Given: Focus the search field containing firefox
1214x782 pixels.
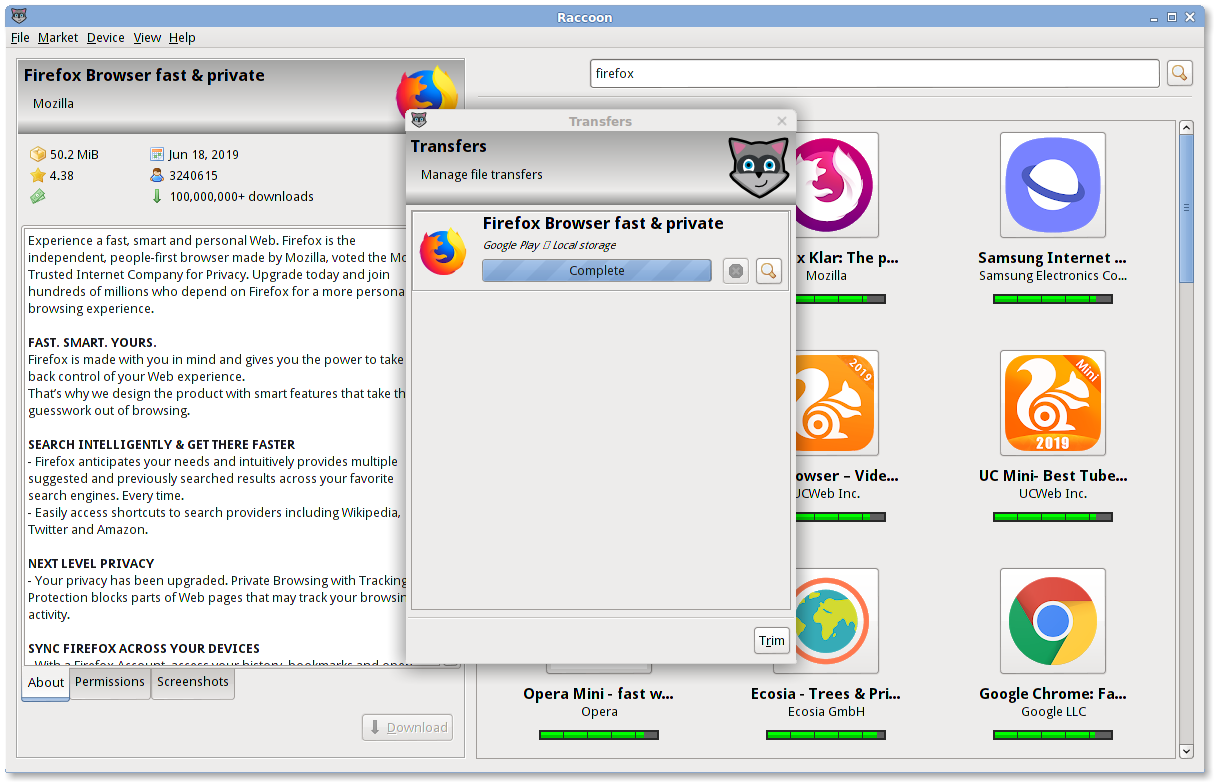Looking at the screenshot, I should click(875, 73).
